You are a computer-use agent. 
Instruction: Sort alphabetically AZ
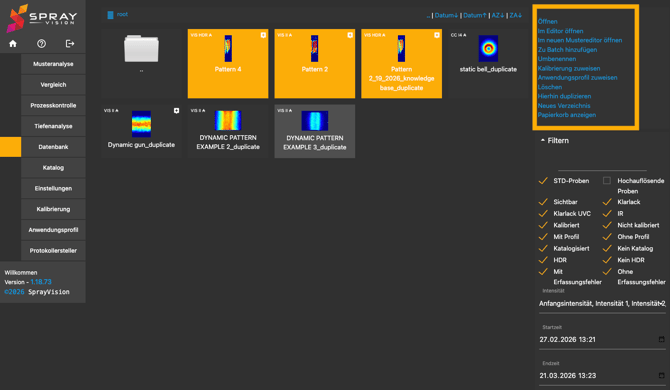click(498, 15)
